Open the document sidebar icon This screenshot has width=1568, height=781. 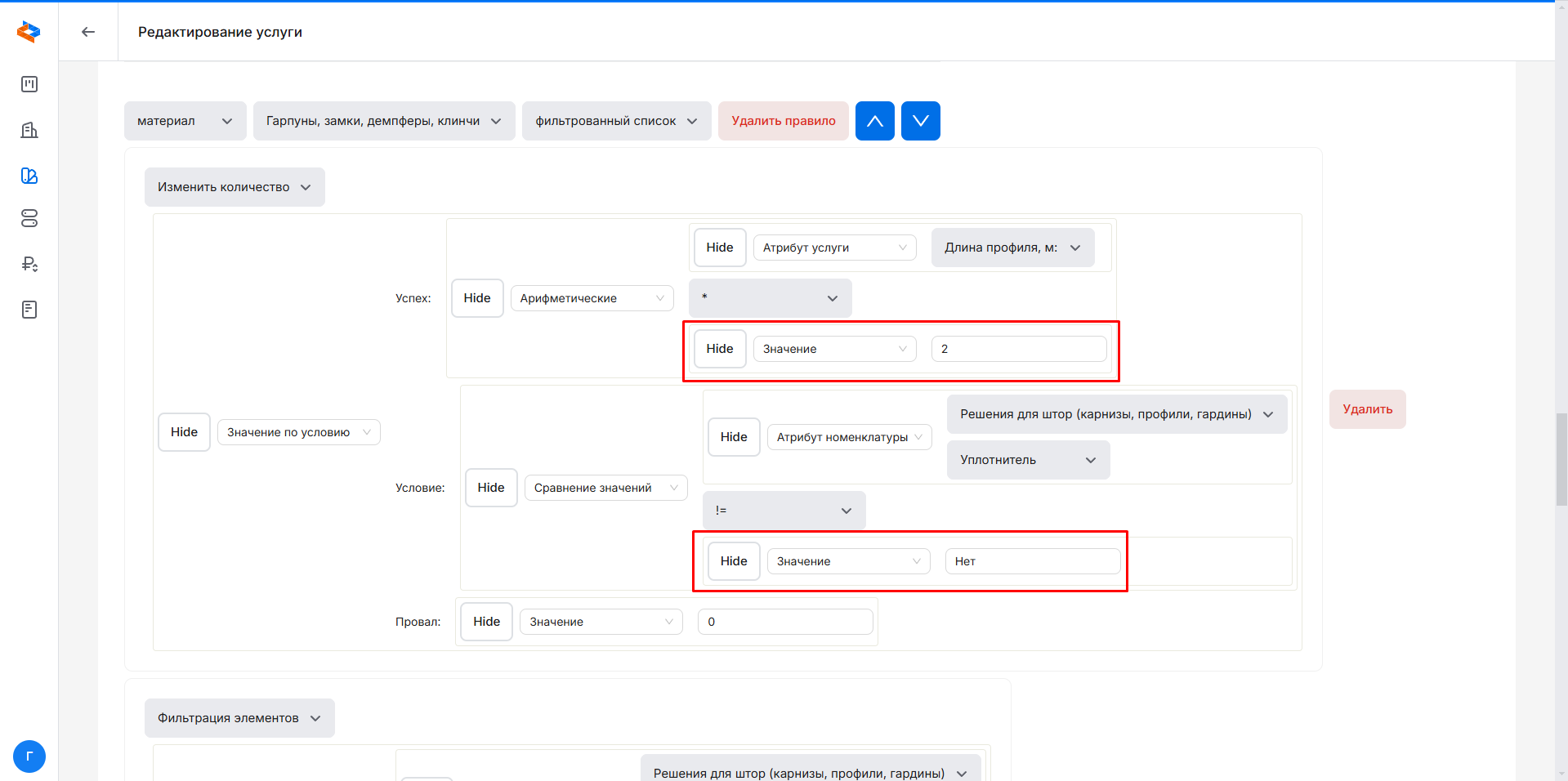tap(29, 310)
